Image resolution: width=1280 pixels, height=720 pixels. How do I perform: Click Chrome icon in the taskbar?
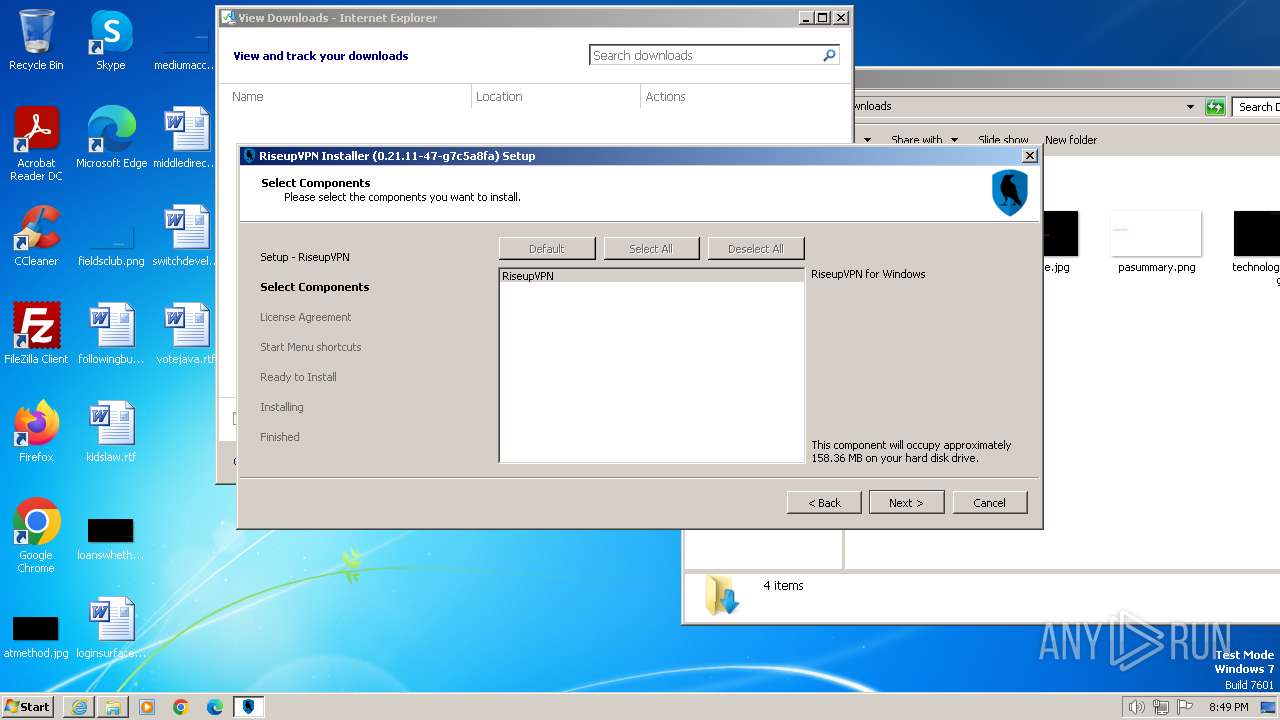(181, 707)
